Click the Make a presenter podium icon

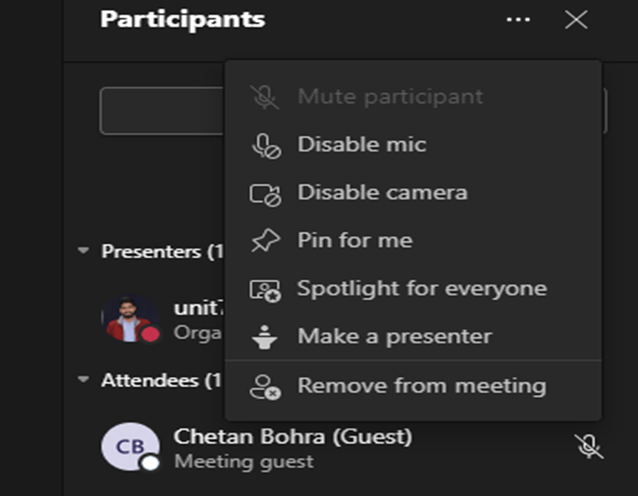pos(264,337)
